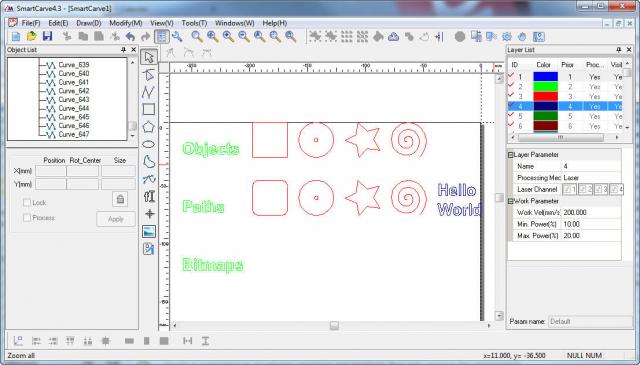
Task: Collapse the Layer Parameter section
Action: pos(510,155)
